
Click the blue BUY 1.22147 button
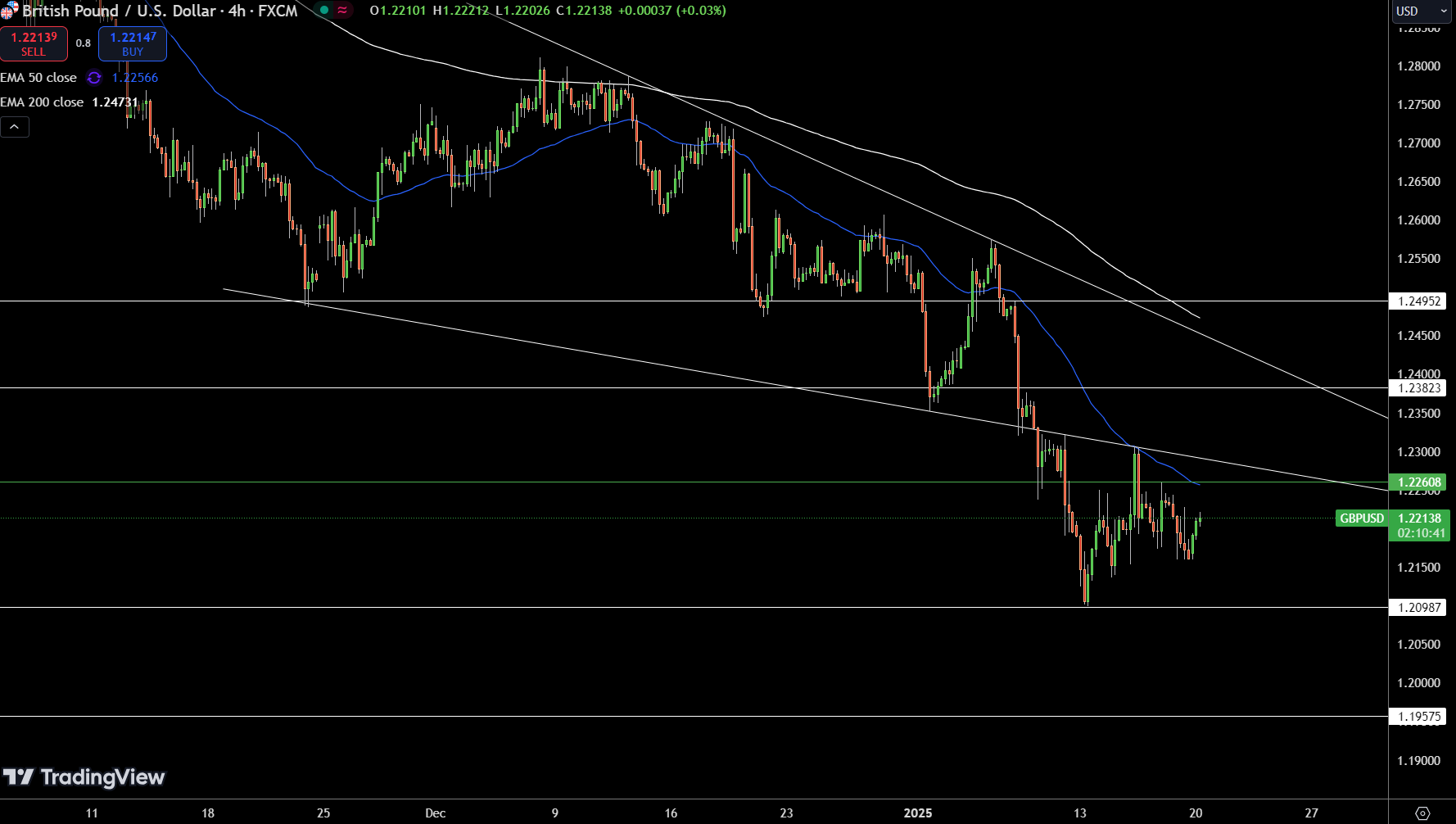[133, 44]
